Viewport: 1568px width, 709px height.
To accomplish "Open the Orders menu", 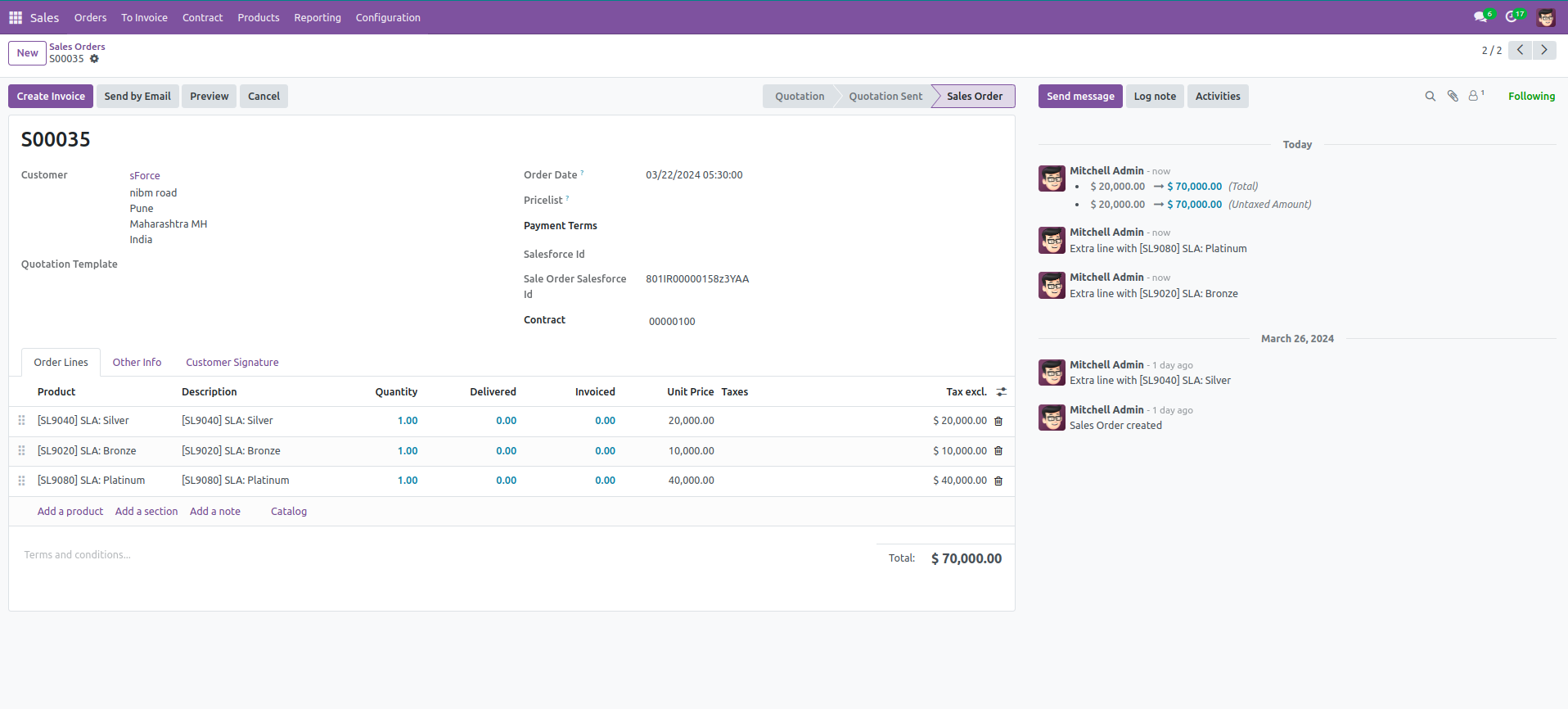I will click(x=90, y=17).
